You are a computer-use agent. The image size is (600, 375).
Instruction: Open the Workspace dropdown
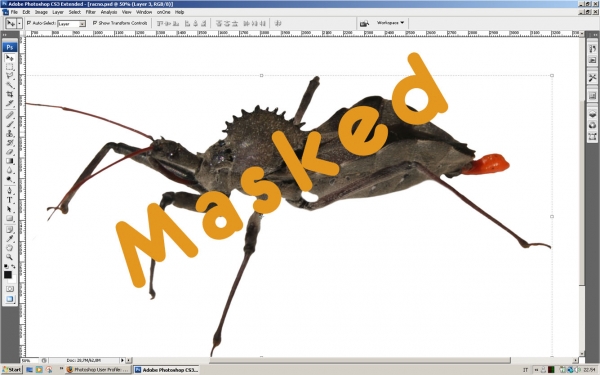(390, 23)
